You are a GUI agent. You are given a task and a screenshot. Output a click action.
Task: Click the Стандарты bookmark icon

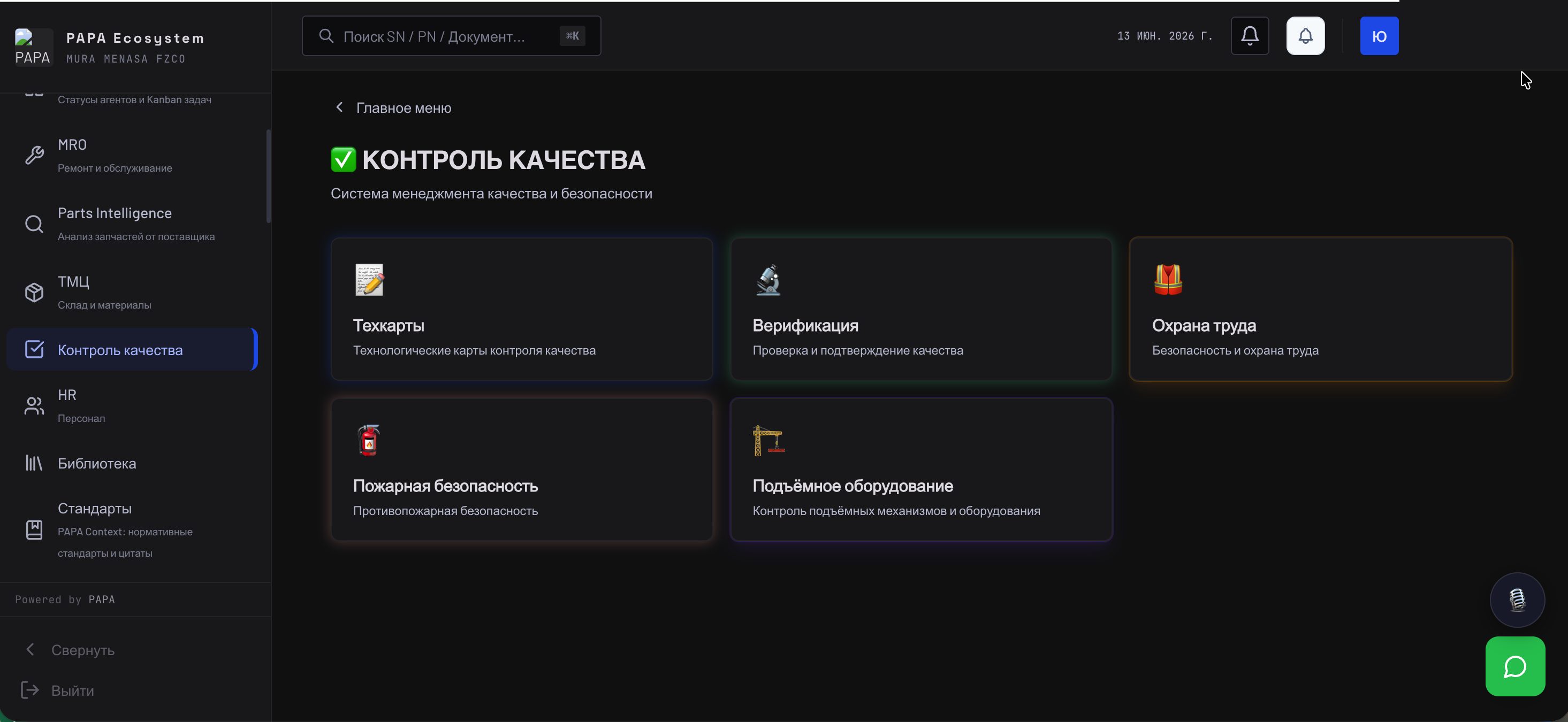point(34,530)
